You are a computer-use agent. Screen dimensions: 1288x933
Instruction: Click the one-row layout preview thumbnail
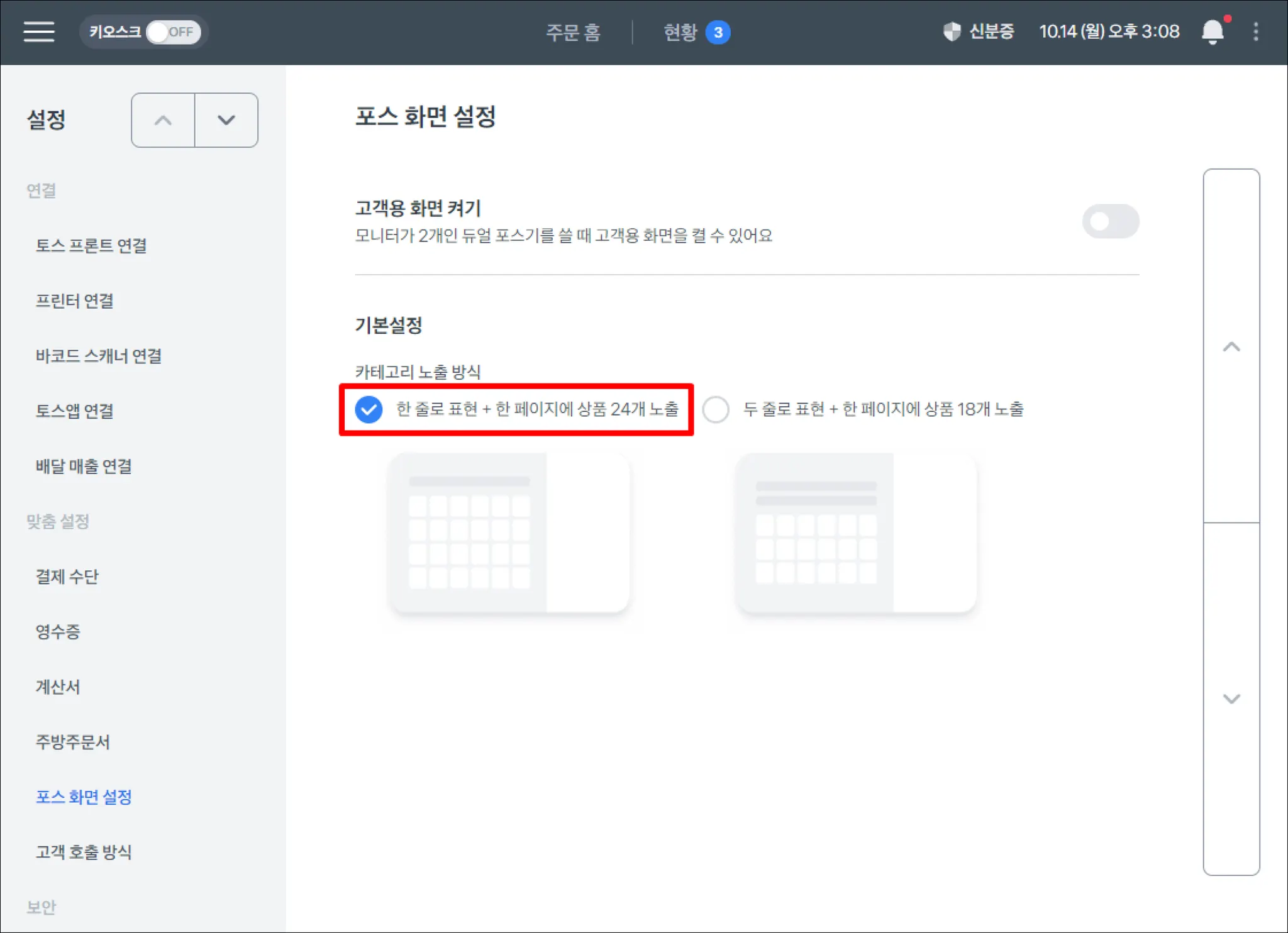[x=508, y=533]
